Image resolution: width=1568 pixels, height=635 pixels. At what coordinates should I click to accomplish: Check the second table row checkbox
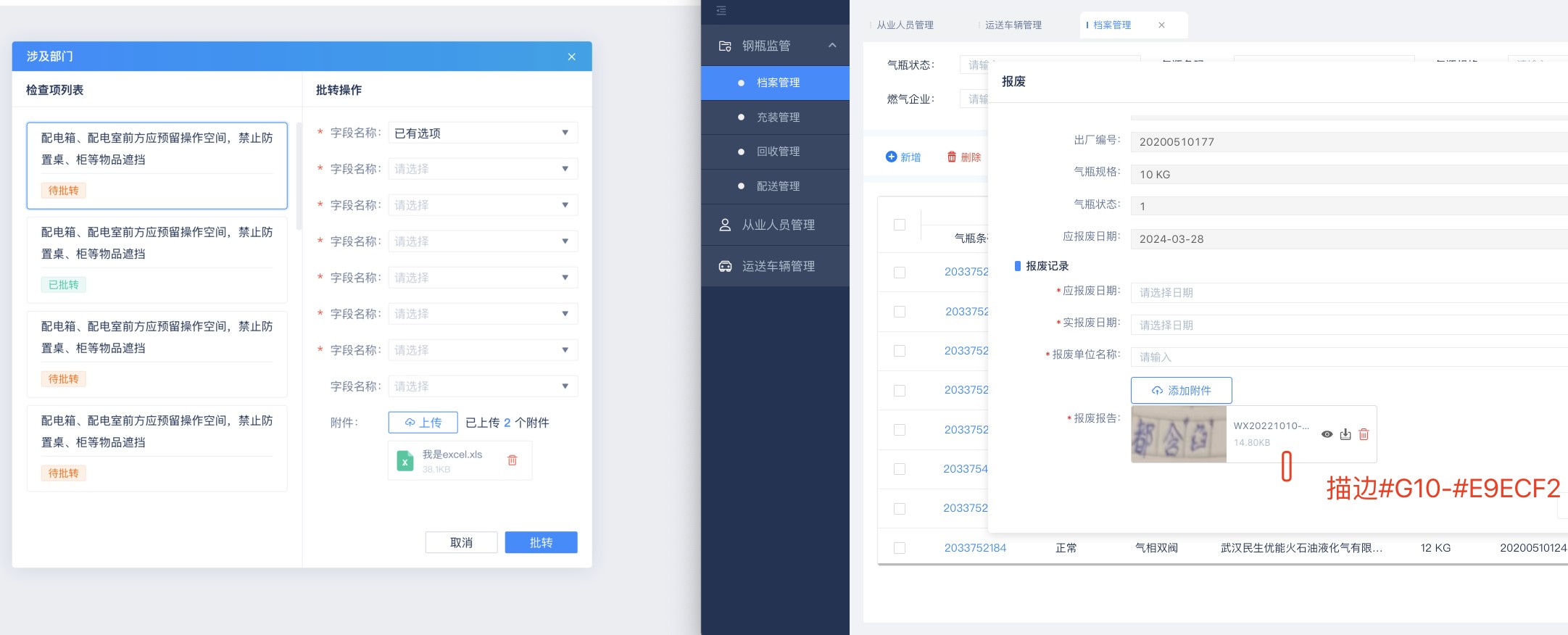[x=900, y=312]
